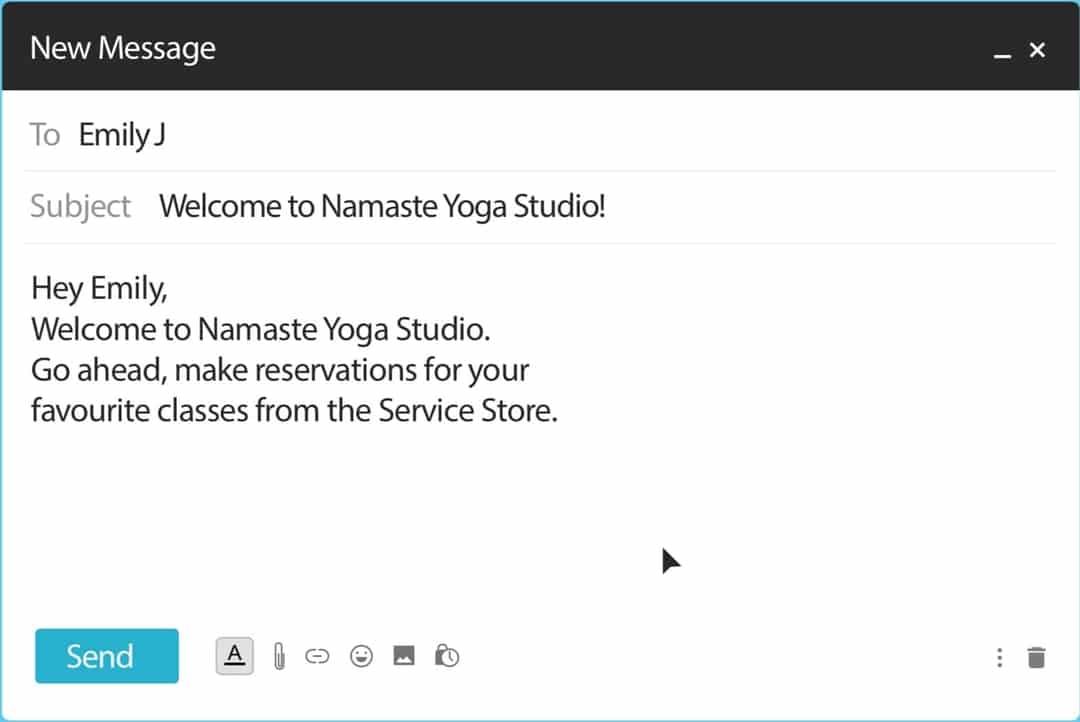This screenshot has width=1080, height=722.
Task: Click the New Message title bar text
Action: click(x=123, y=48)
